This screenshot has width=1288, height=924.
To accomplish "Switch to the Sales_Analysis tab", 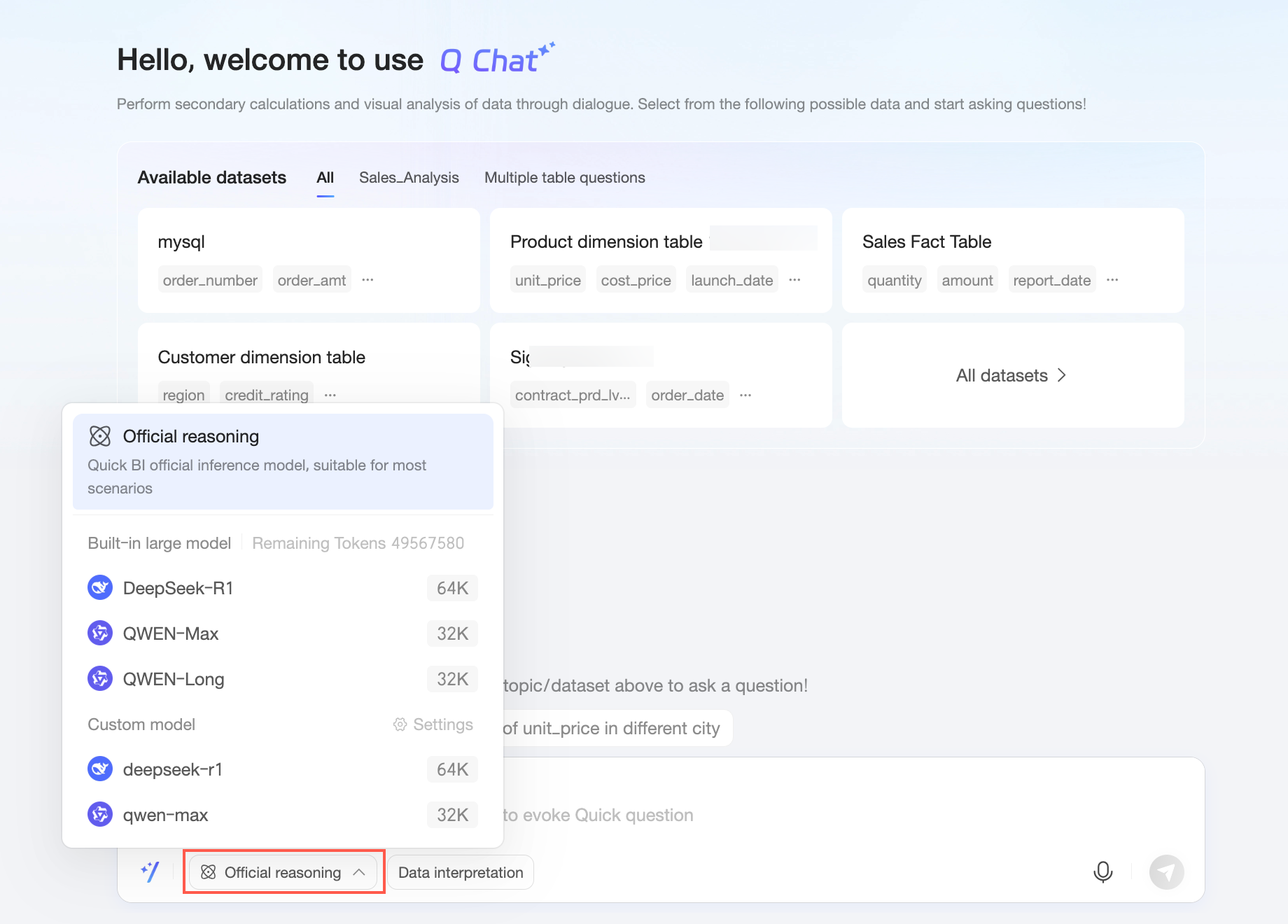I will [409, 178].
